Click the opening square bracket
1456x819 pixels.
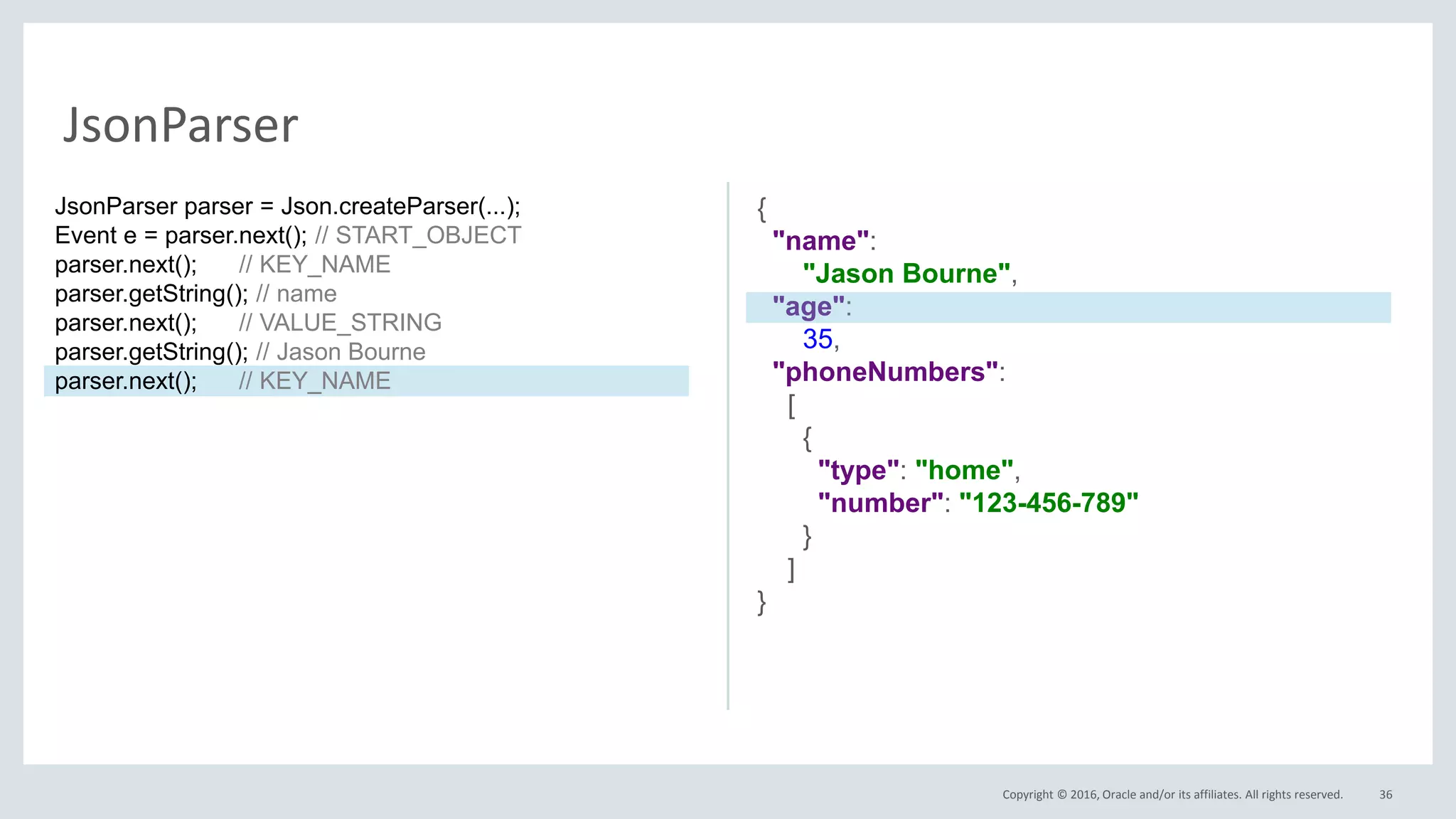791,406
